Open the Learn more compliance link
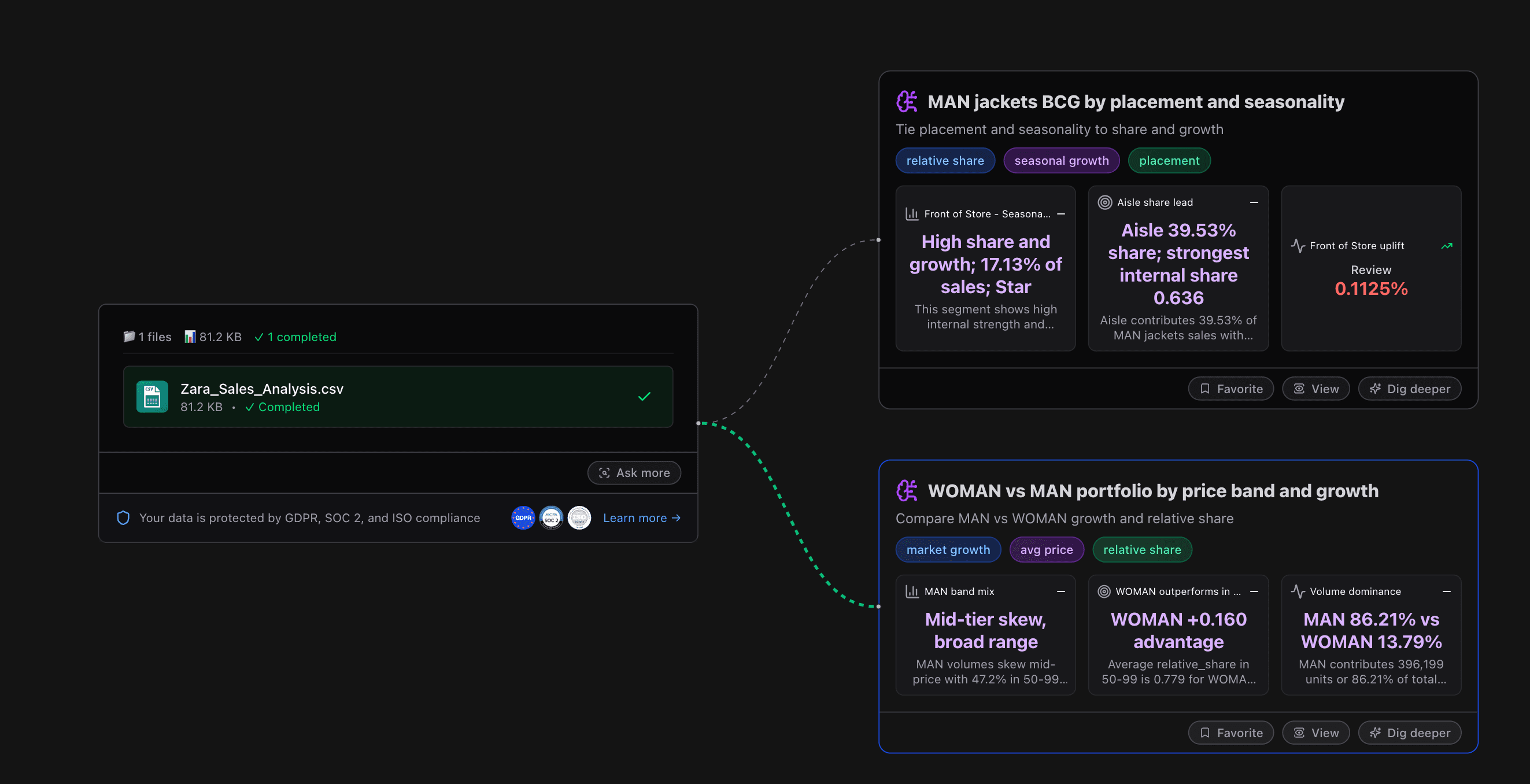The height and width of the screenshot is (784, 1530). (x=641, y=518)
